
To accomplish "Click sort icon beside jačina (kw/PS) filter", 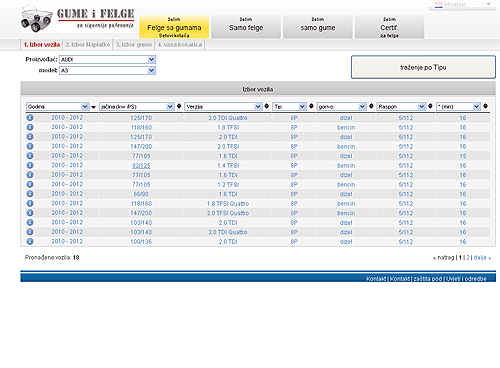I will pos(179,106).
